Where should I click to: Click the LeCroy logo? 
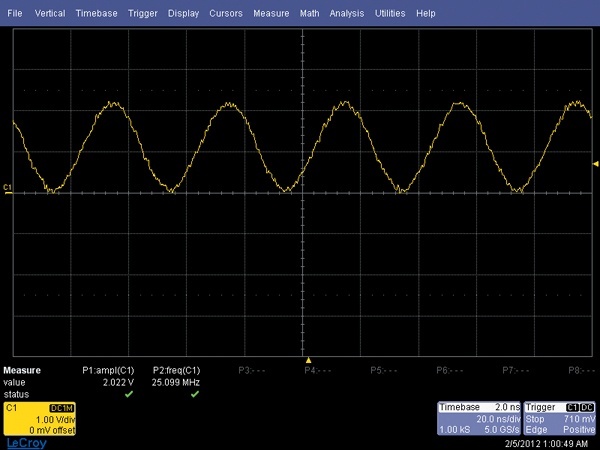click(x=25, y=441)
